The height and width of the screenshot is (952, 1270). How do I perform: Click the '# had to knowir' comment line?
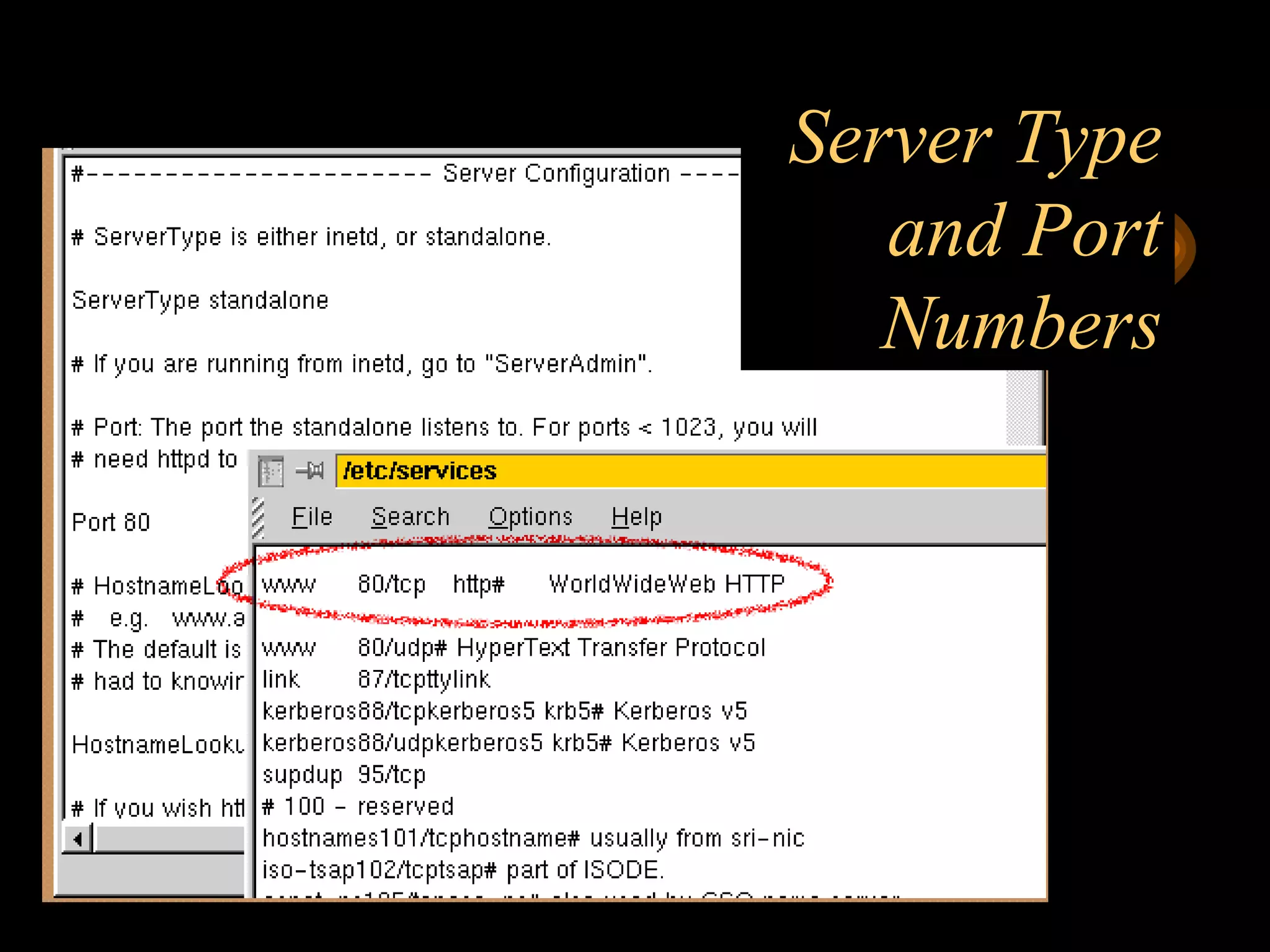158,681
